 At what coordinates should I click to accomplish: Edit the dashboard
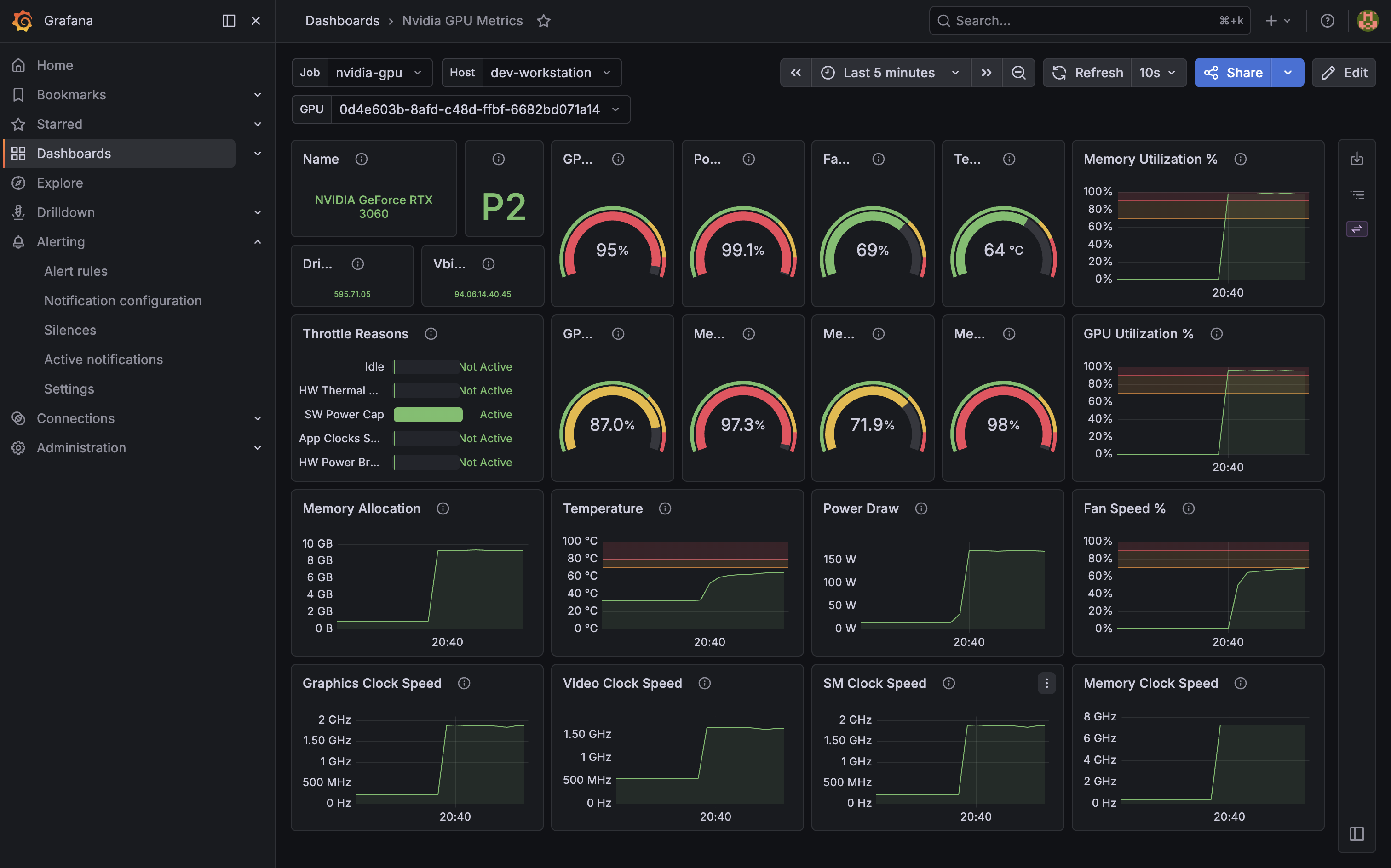click(x=1344, y=72)
